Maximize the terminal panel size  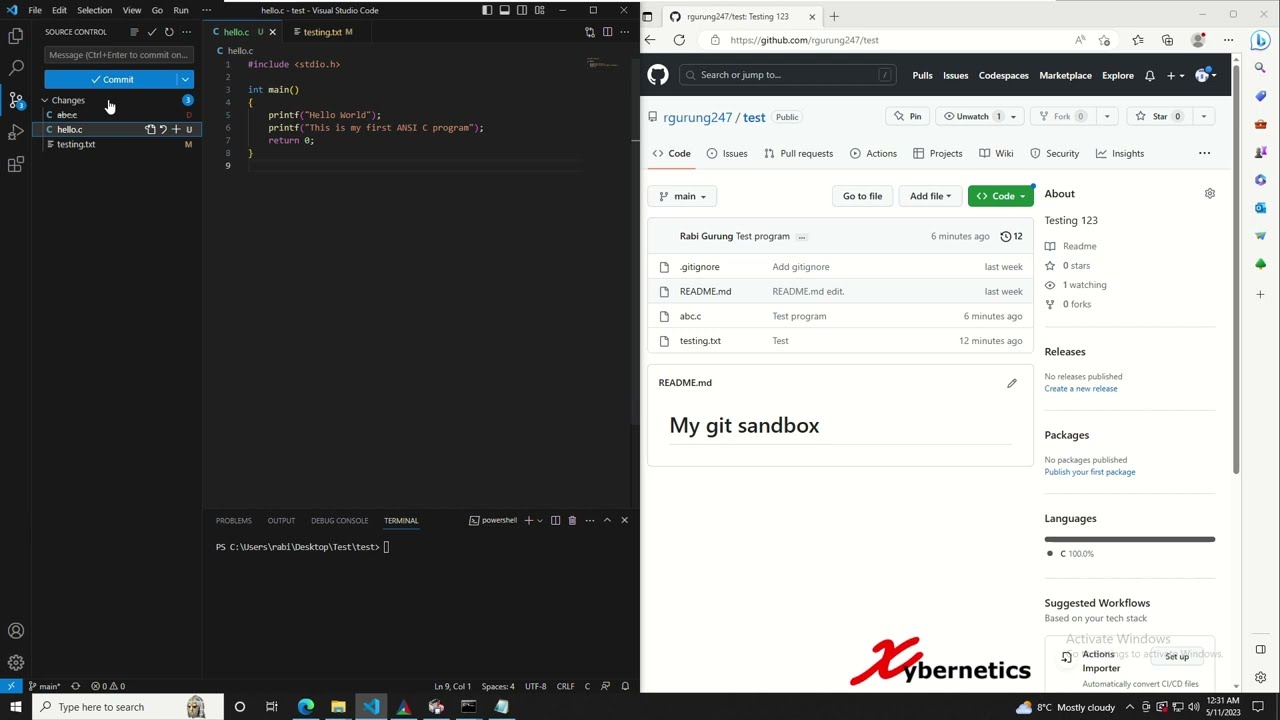[607, 520]
